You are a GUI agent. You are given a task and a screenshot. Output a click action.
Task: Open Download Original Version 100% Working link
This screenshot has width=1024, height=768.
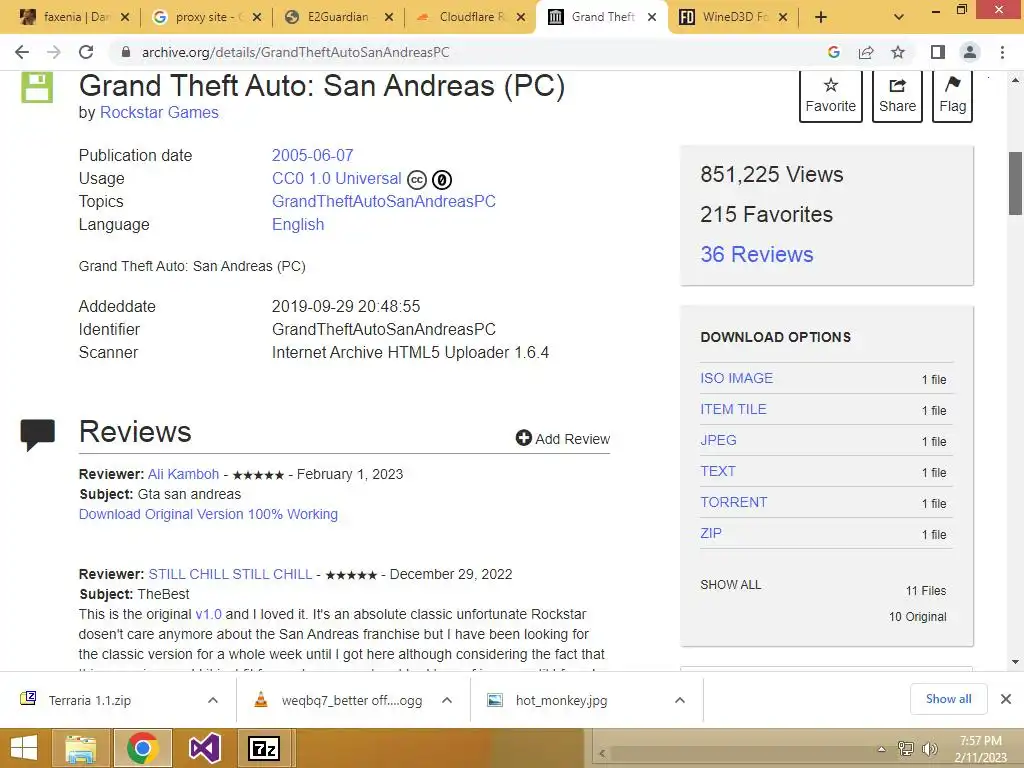pyautogui.click(x=208, y=514)
